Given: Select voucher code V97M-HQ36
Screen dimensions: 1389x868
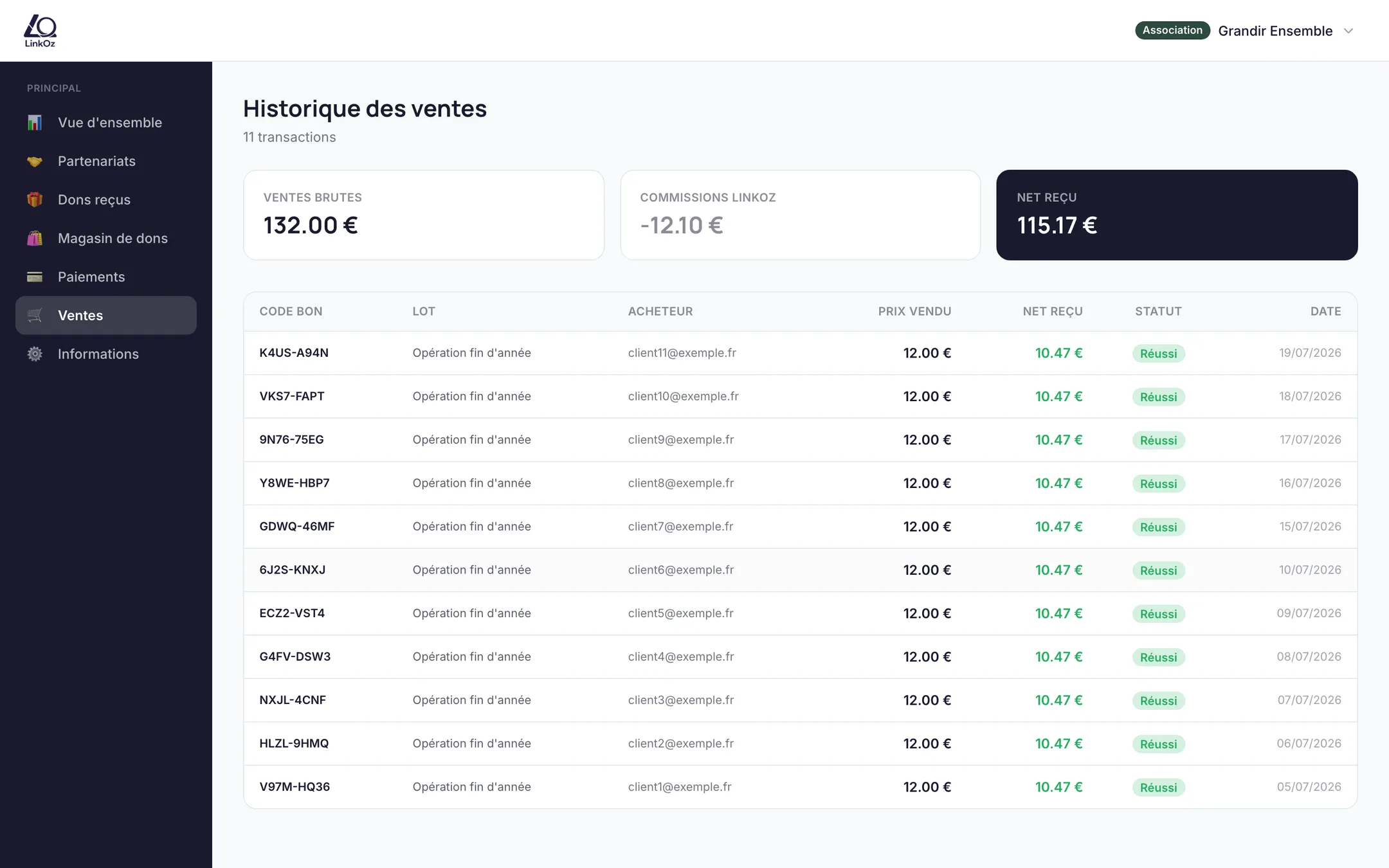Looking at the screenshot, I should 295,787.
